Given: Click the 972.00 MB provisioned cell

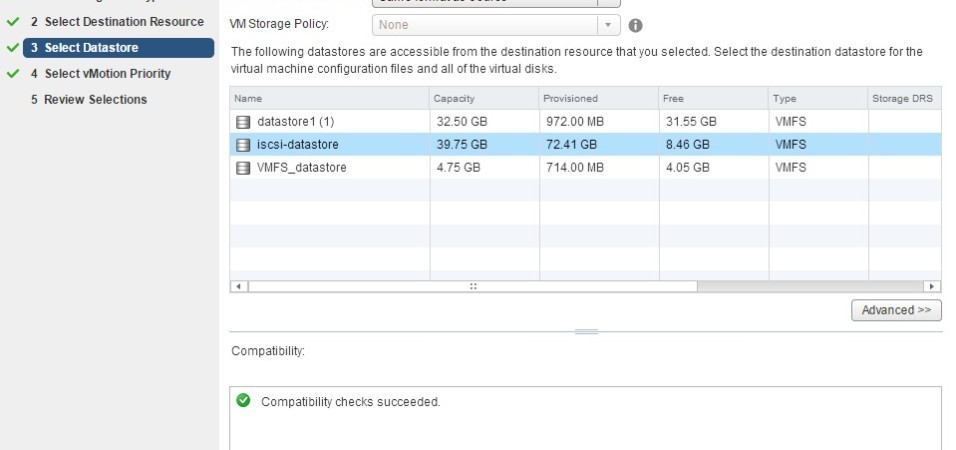Looking at the screenshot, I should [575, 122].
